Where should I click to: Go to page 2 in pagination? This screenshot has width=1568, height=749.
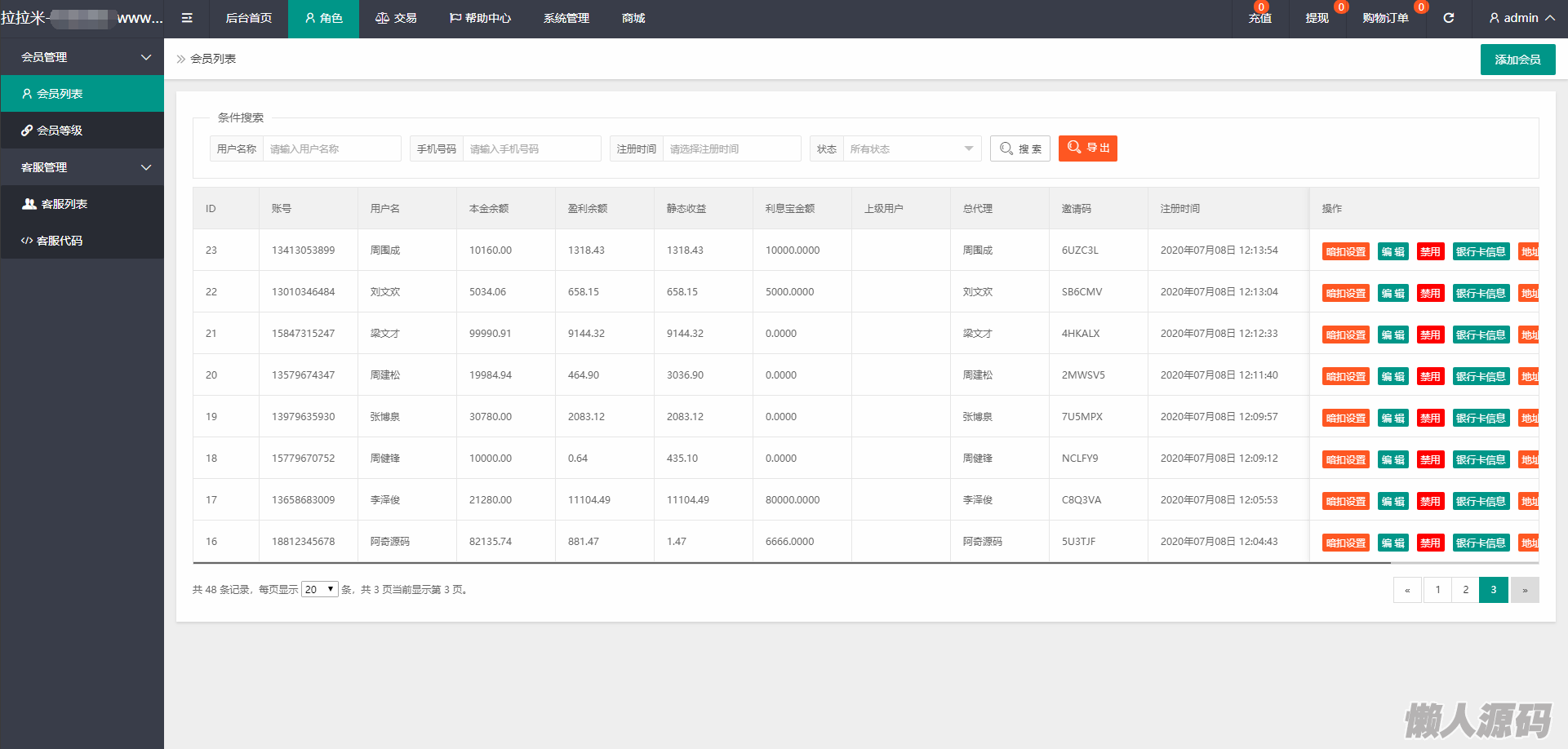tap(1465, 590)
